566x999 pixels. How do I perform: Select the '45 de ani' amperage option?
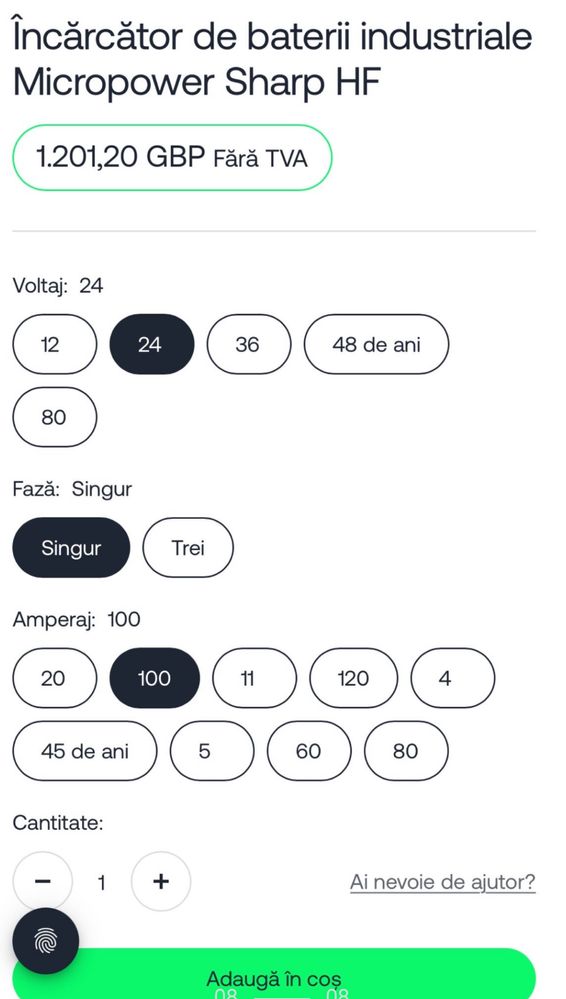click(85, 751)
